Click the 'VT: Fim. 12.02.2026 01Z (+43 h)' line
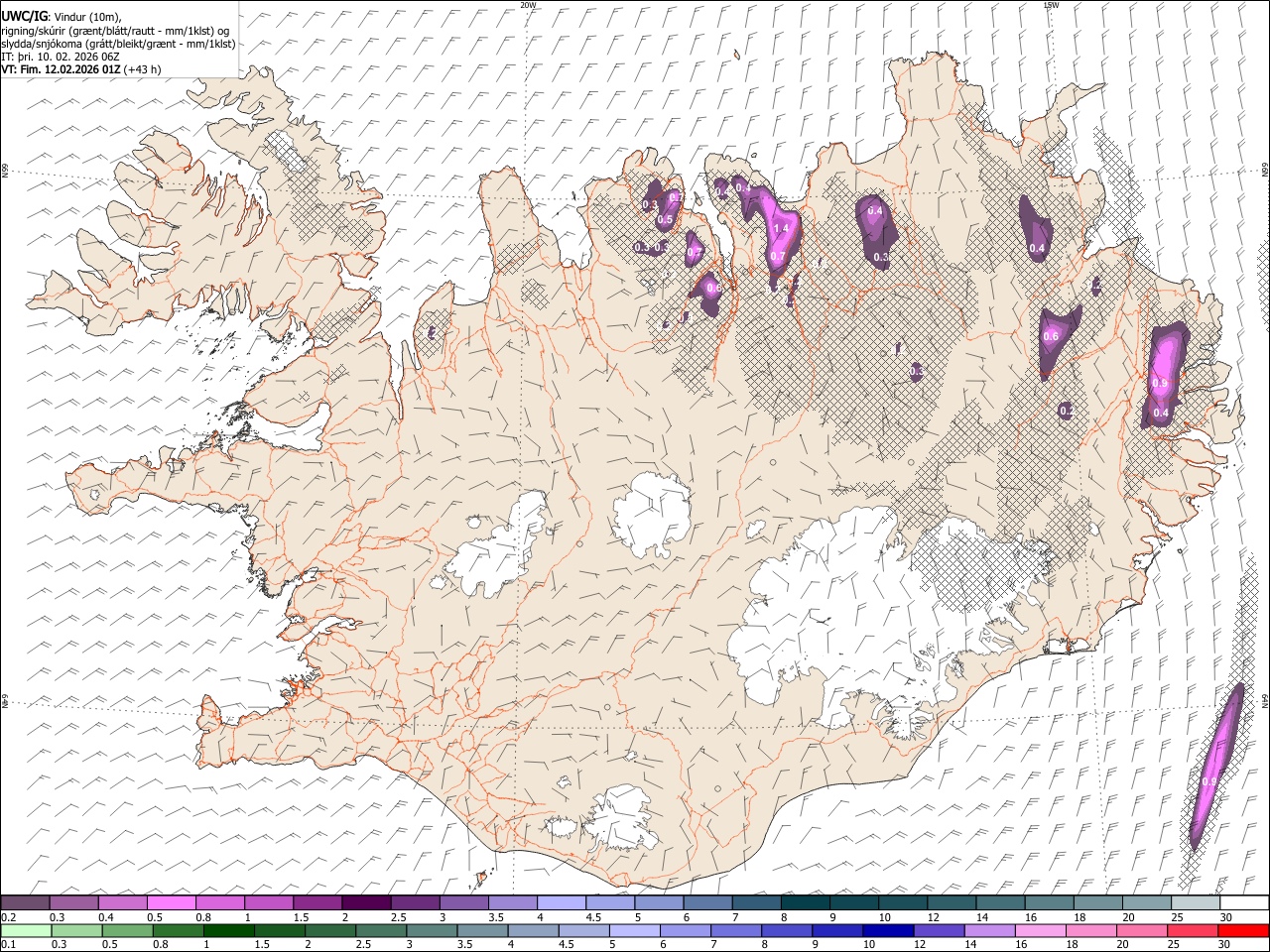This screenshot has height=952, width=1270. [x=81, y=69]
